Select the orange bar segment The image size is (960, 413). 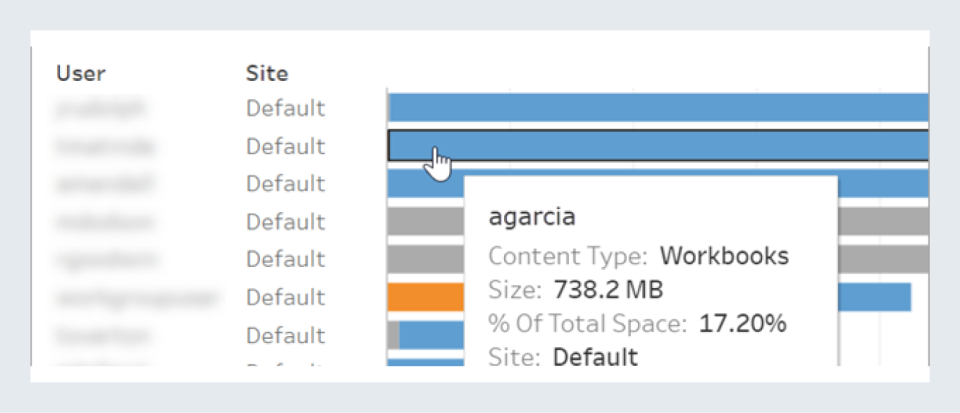pos(426,297)
